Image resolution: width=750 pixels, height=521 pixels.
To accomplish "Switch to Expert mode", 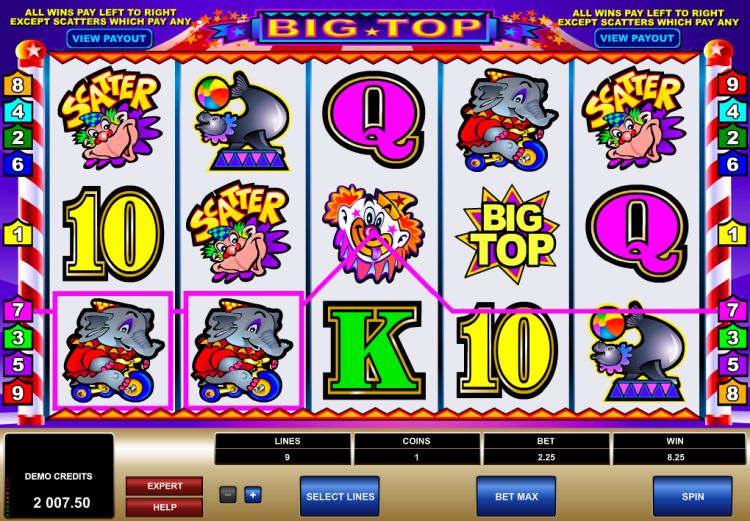I will pyautogui.click(x=165, y=486).
